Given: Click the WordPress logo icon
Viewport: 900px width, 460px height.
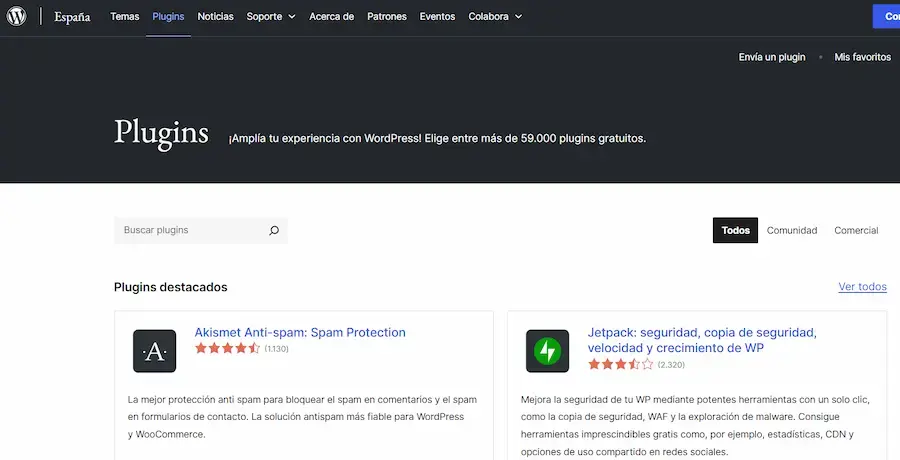Looking at the screenshot, I should point(17,17).
